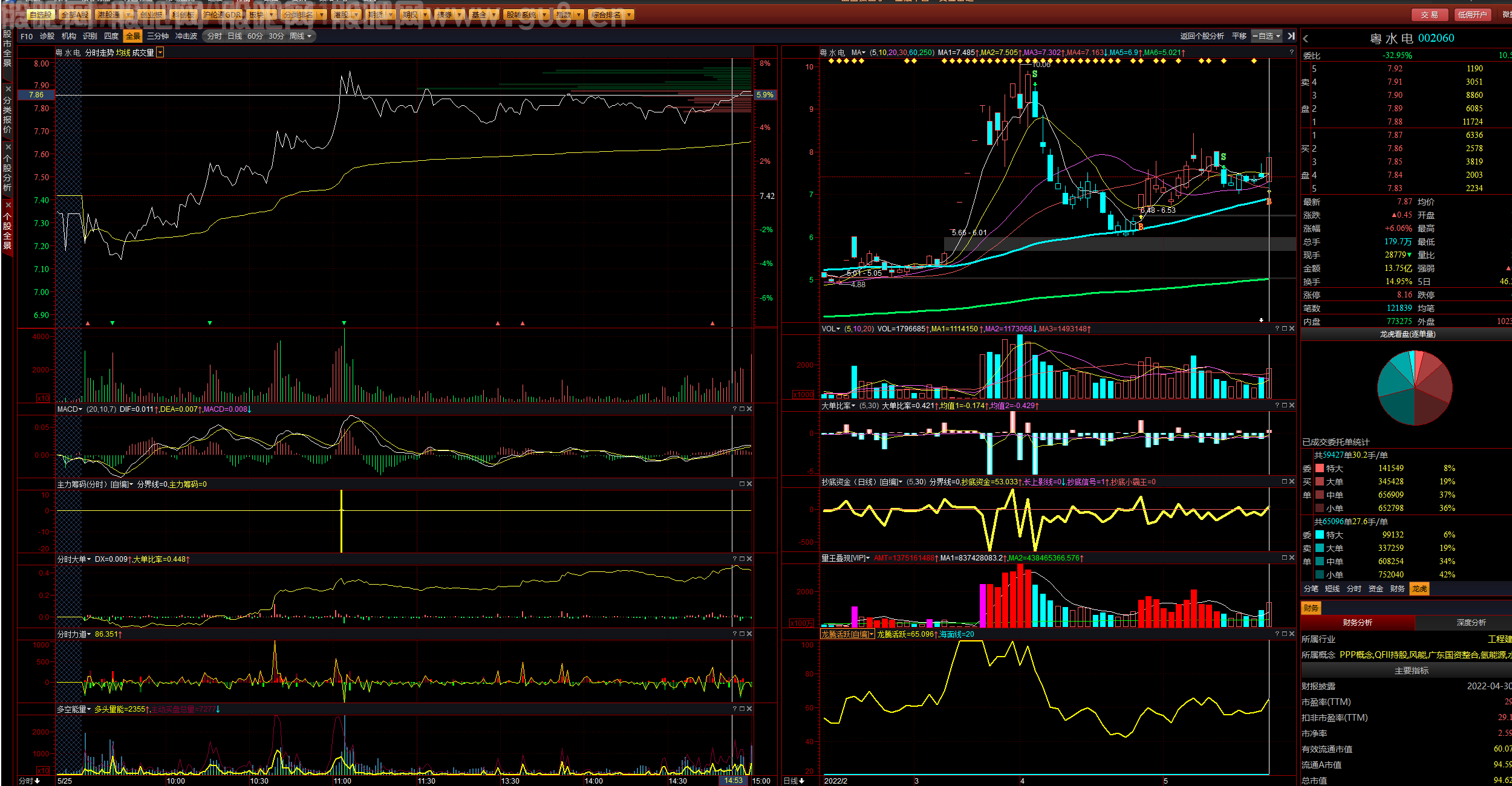Click the 低佣开户 account button
The width and height of the screenshot is (1512, 786).
click(1472, 15)
